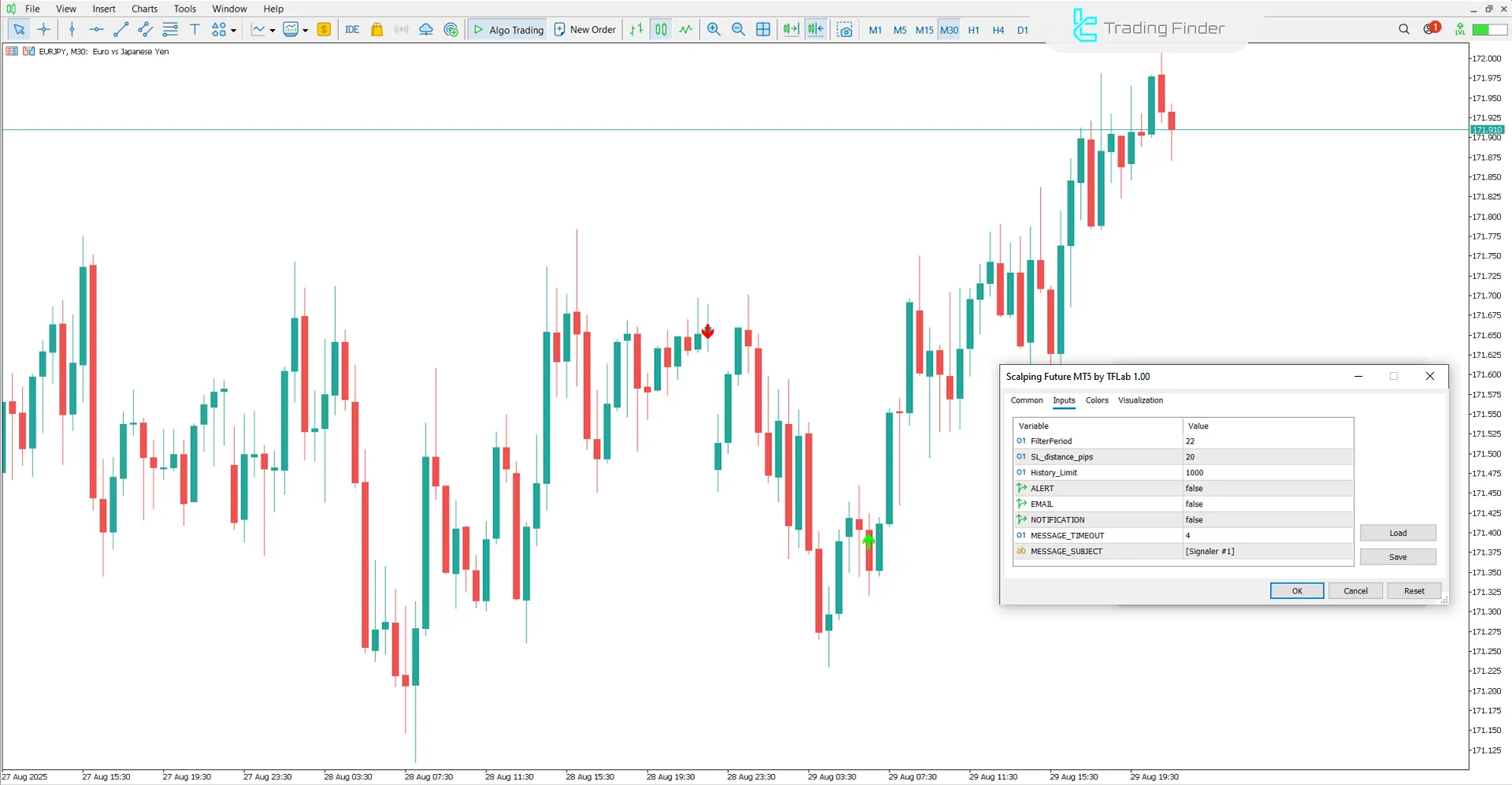Switch to the Colors tab
The image size is (1512, 785).
[1097, 400]
